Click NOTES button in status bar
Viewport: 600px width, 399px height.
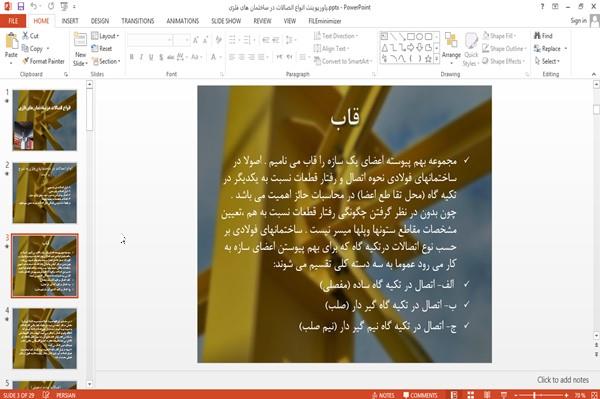coord(383,395)
